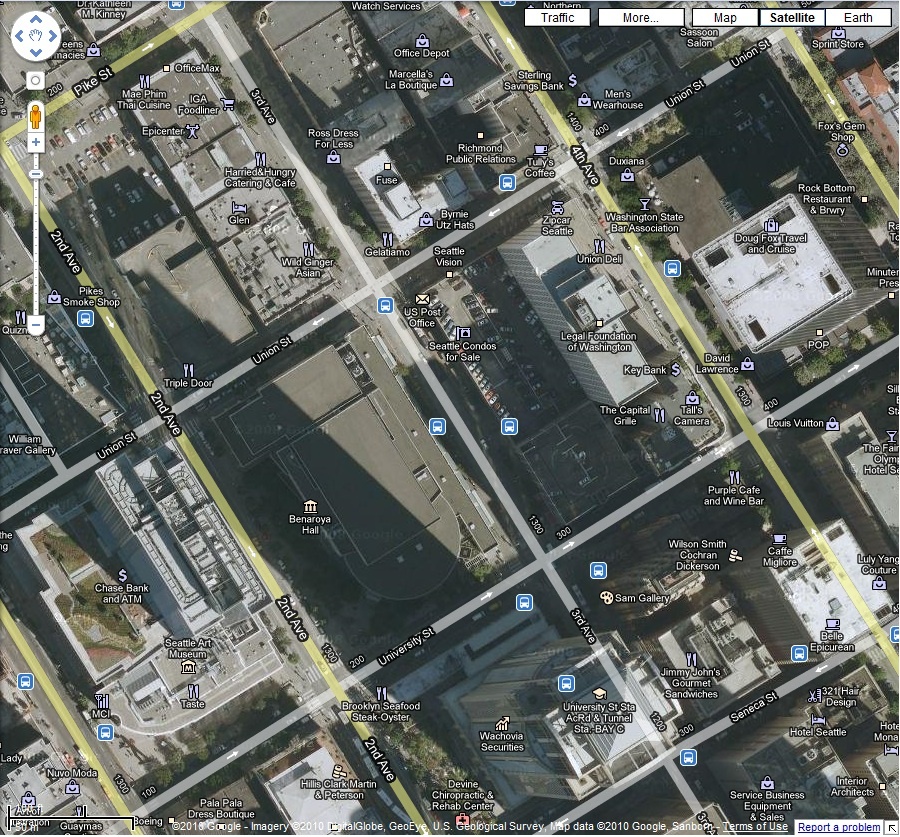Screen dimensions: 900x837
Task: Switch to Map view
Action: (x=726, y=18)
